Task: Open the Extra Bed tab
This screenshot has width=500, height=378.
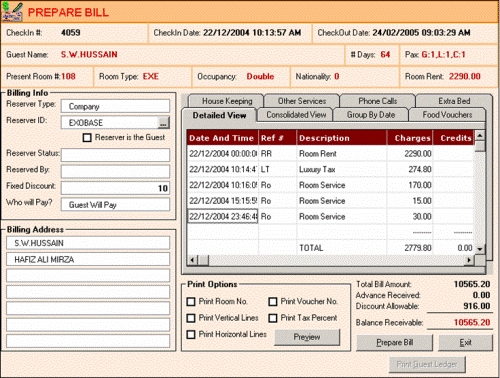Action: [x=454, y=101]
